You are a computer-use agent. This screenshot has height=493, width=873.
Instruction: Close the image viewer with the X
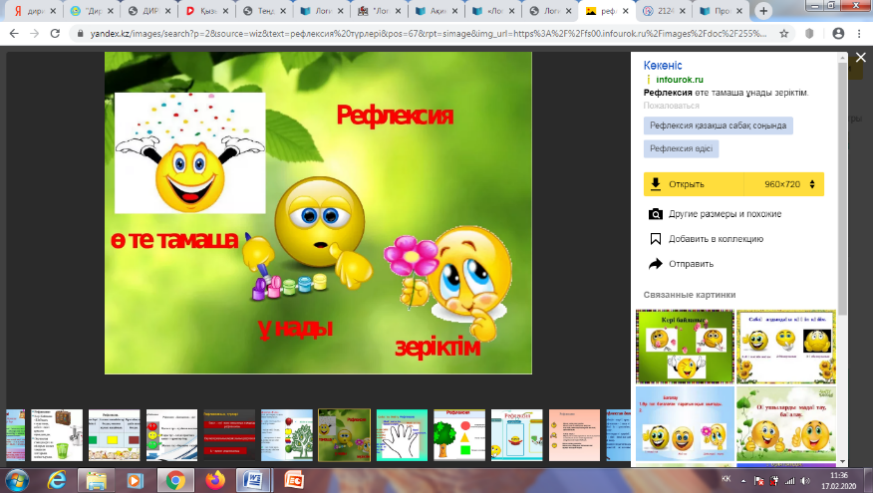[861, 57]
